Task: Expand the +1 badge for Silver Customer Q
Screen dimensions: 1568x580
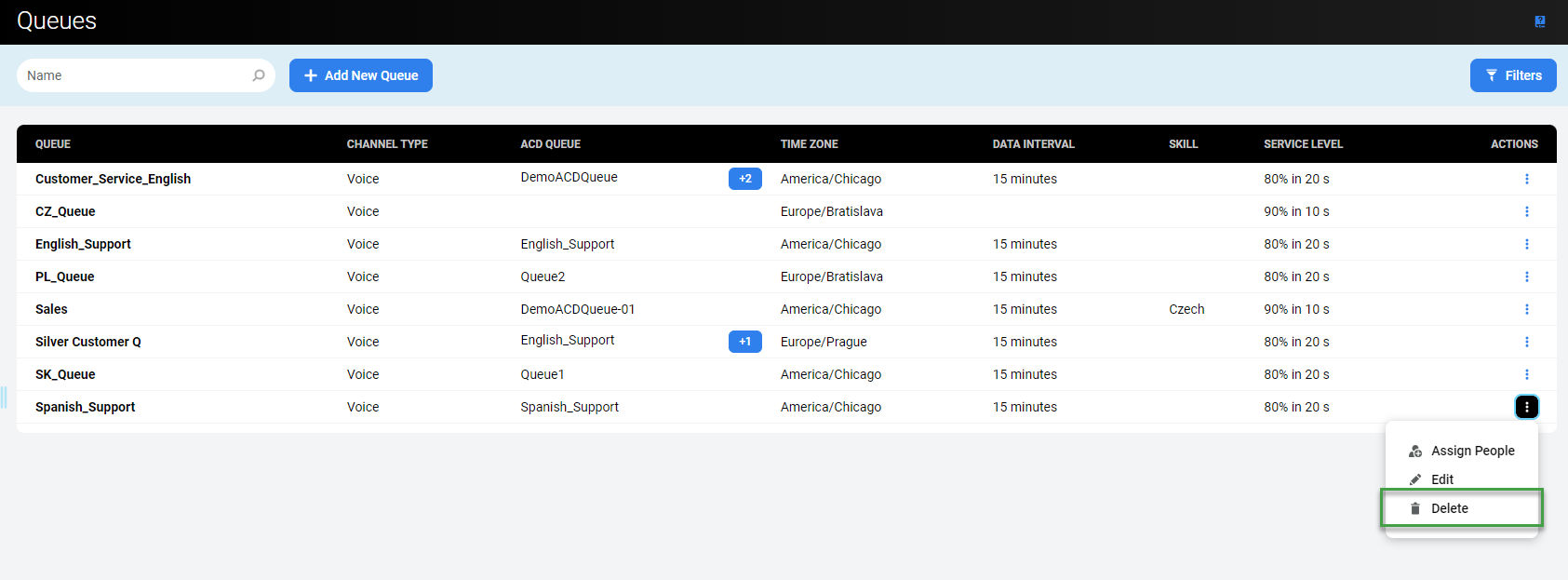Action: click(744, 342)
